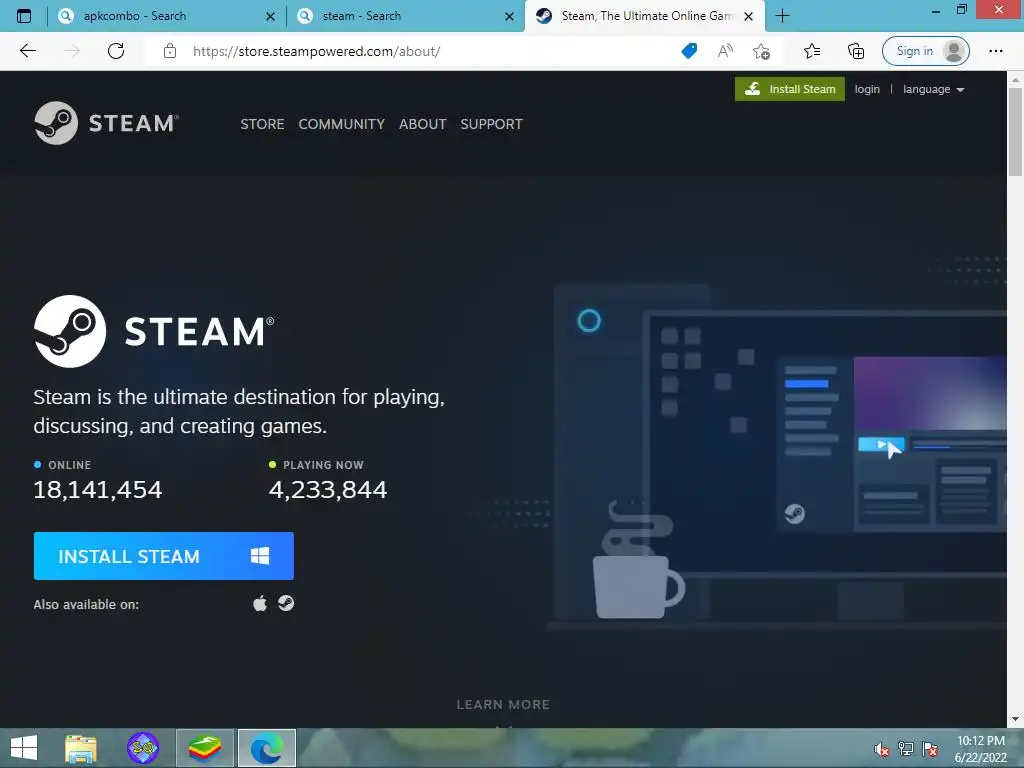Viewport: 1024px width, 768px height.
Task: Switch to the apkcombo - Search tab
Action: [x=167, y=16]
